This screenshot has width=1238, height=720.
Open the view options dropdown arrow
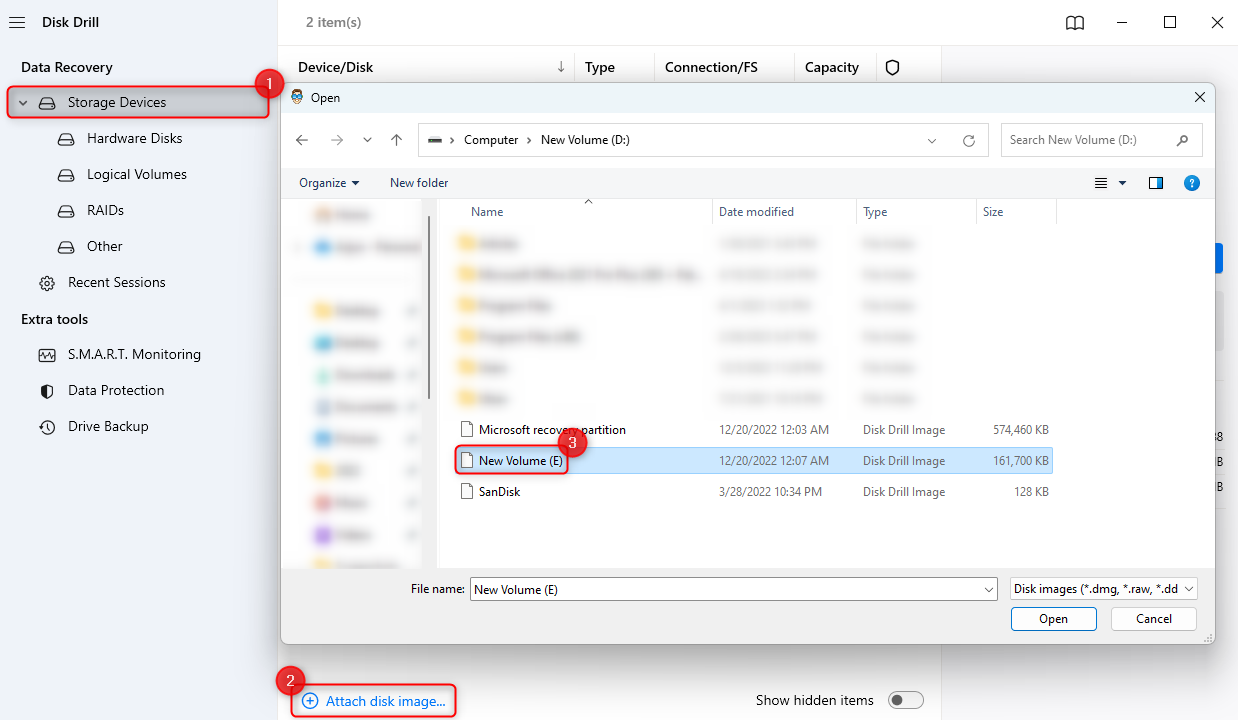1122,183
